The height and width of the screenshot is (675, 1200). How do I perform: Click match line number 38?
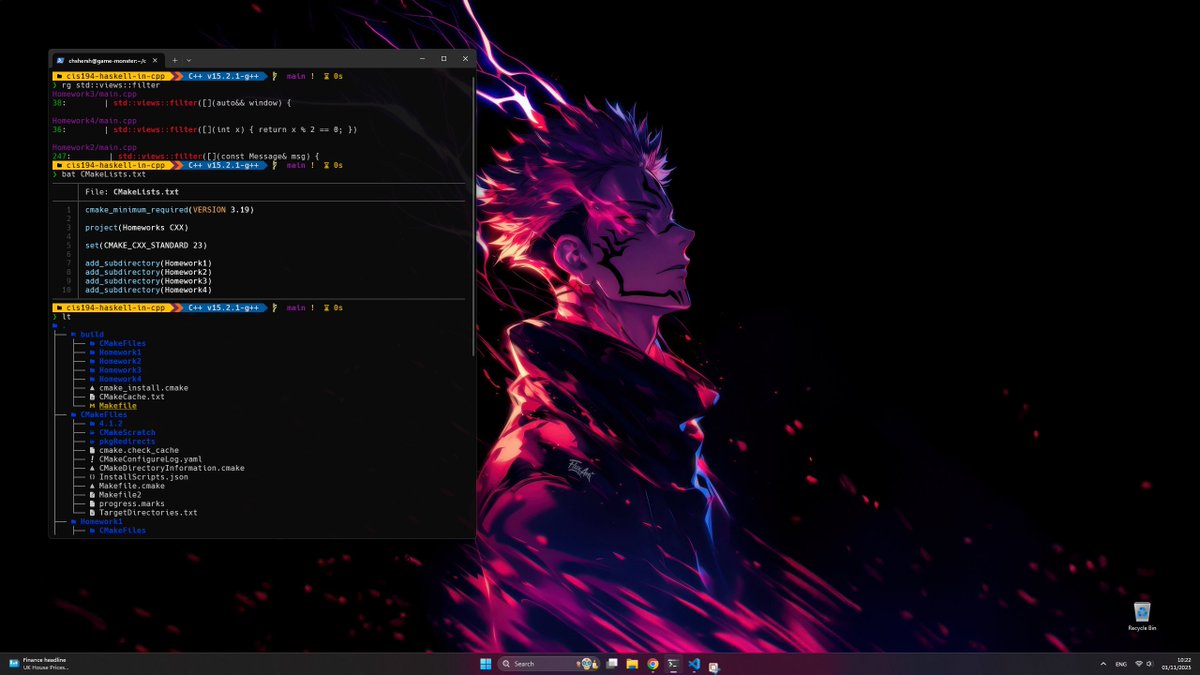pos(58,103)
